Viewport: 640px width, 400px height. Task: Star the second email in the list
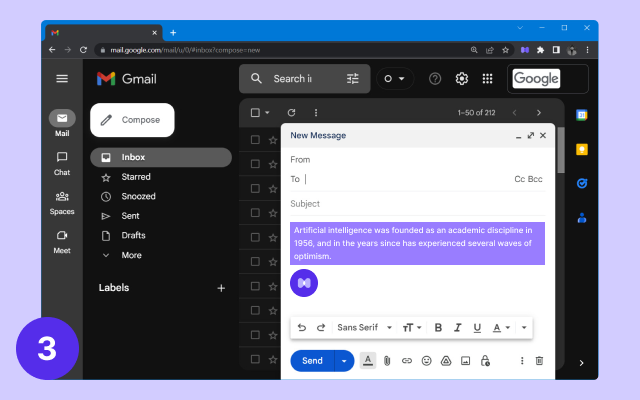coord(273,164)
